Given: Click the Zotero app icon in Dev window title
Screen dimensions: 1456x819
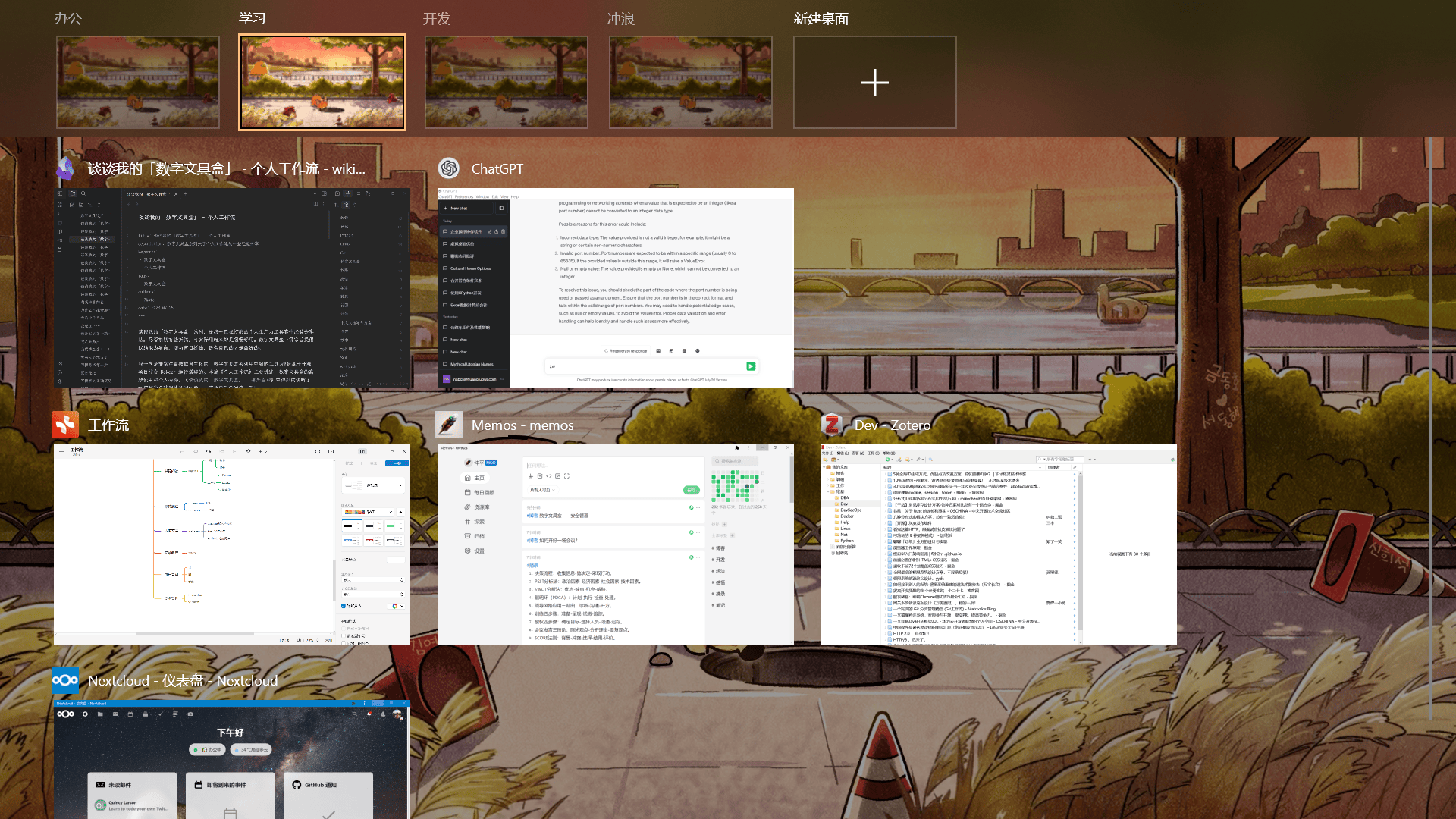Looking at the screenshot, I should (x=832, y=425).
